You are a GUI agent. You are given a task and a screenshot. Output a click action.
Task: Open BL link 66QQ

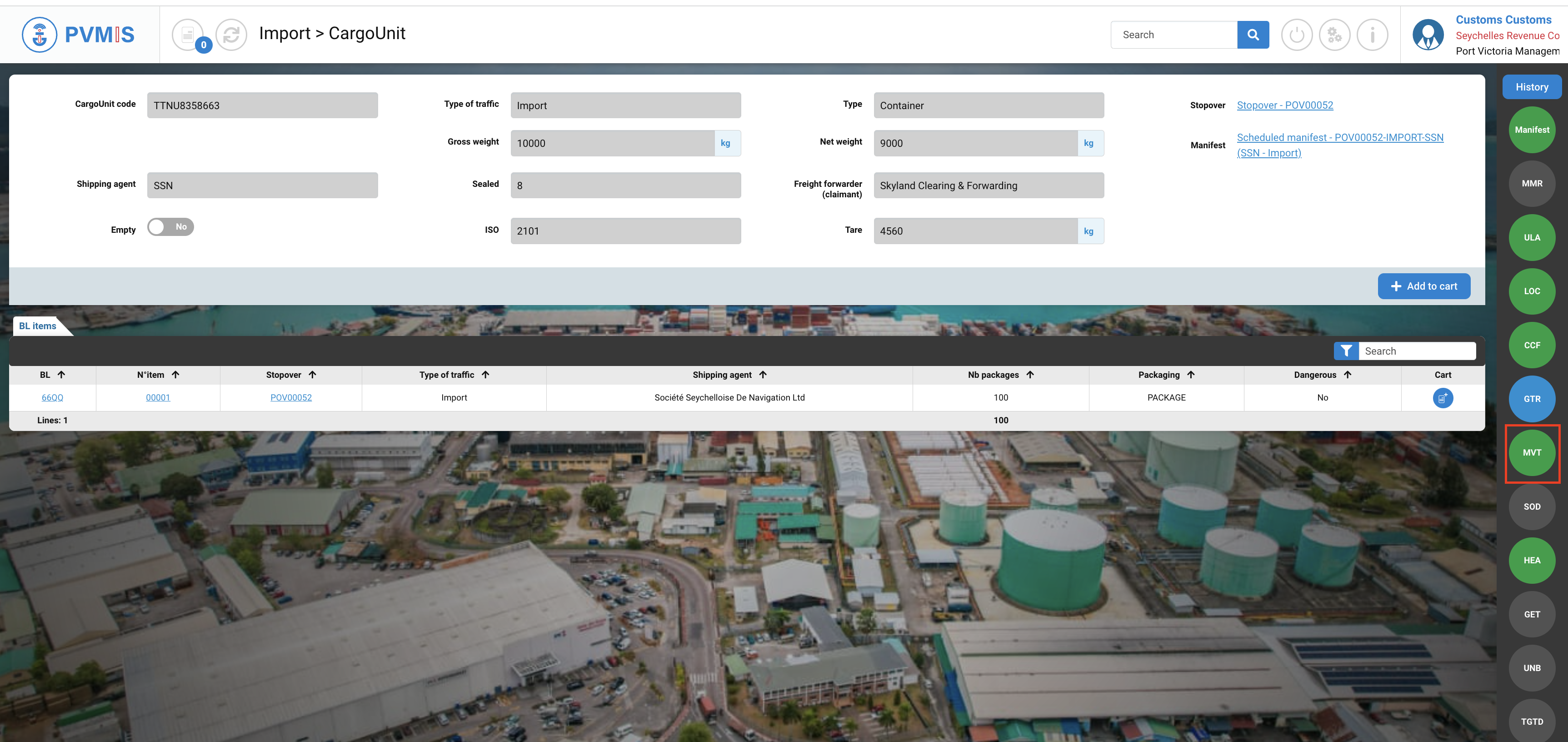click(x=52, y=398)
